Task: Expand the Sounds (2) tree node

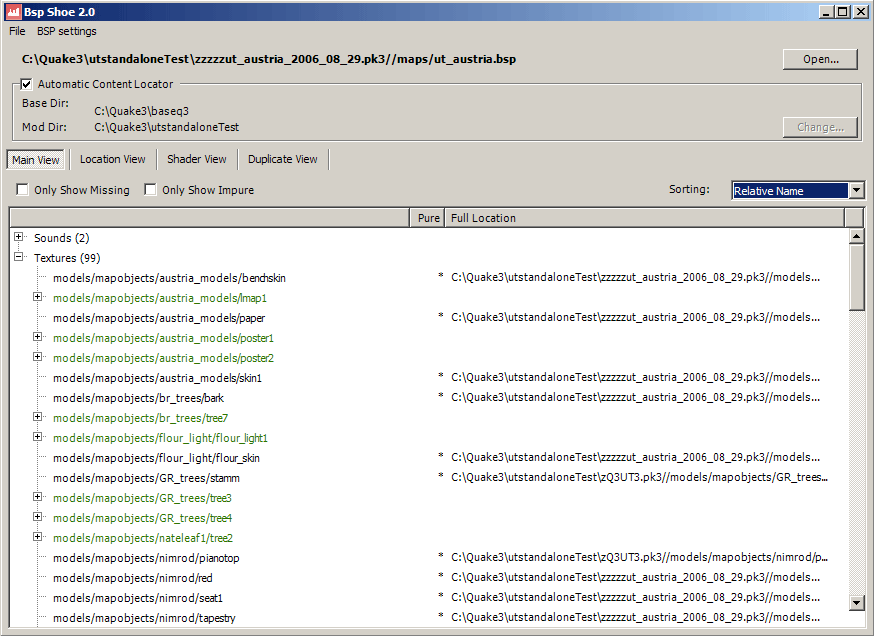Action: tap(19, 237)
